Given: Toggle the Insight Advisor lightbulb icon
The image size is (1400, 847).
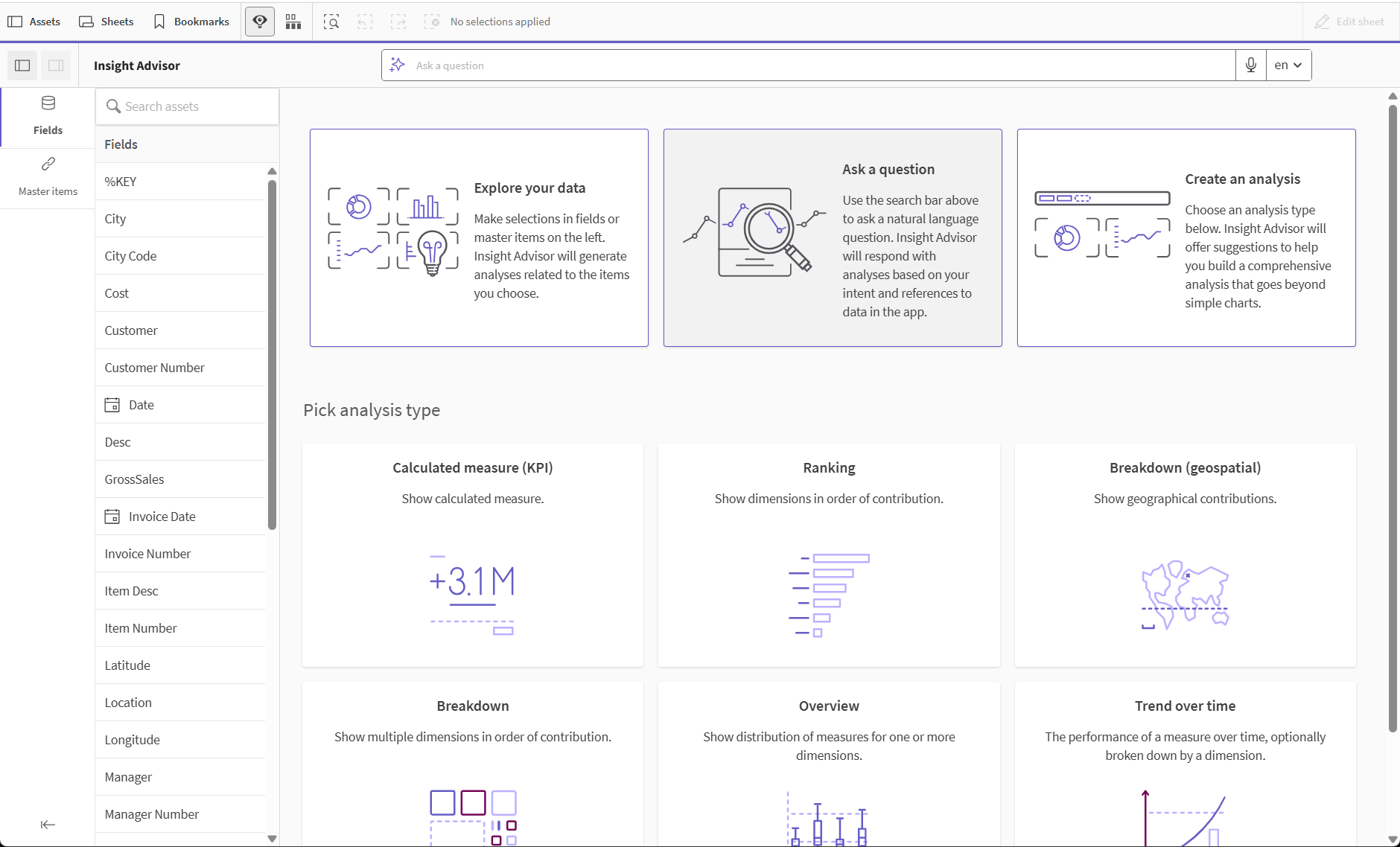Looking at the screenshot, I should tap(259, 21).
